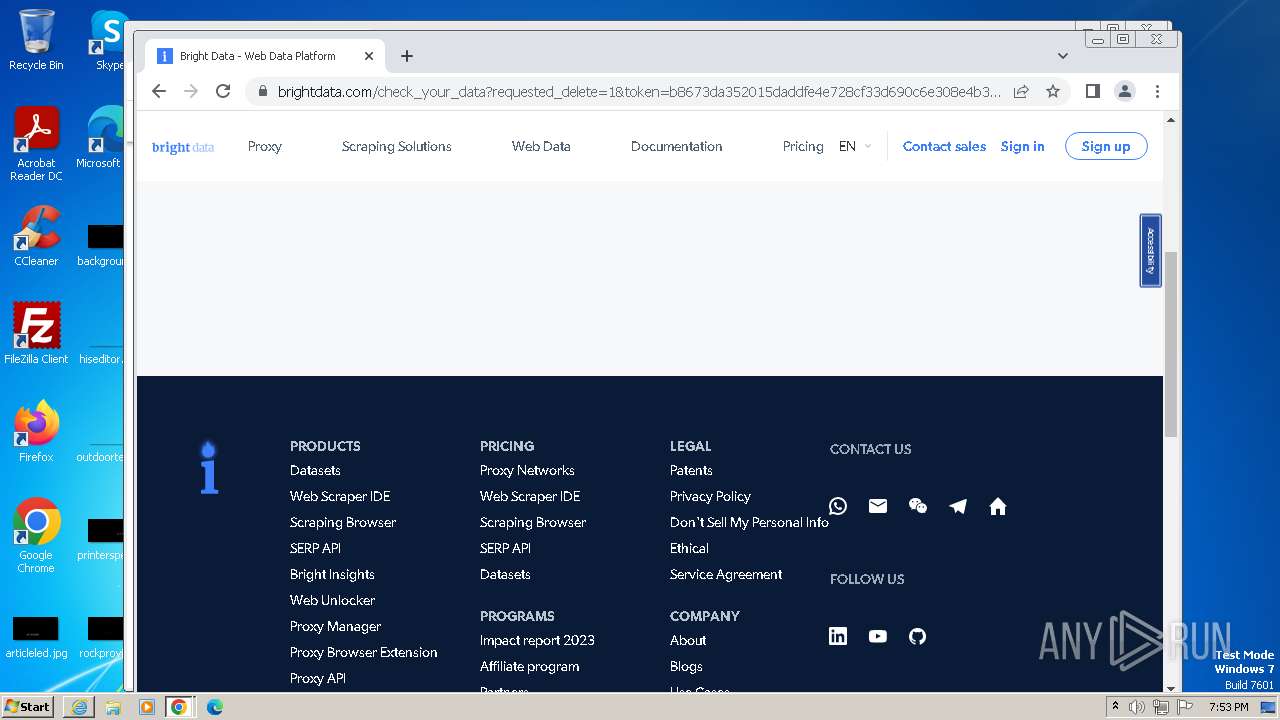Screen dimensions: 1280x720
Task: Open the Documentation menu item
Action: 677,147
